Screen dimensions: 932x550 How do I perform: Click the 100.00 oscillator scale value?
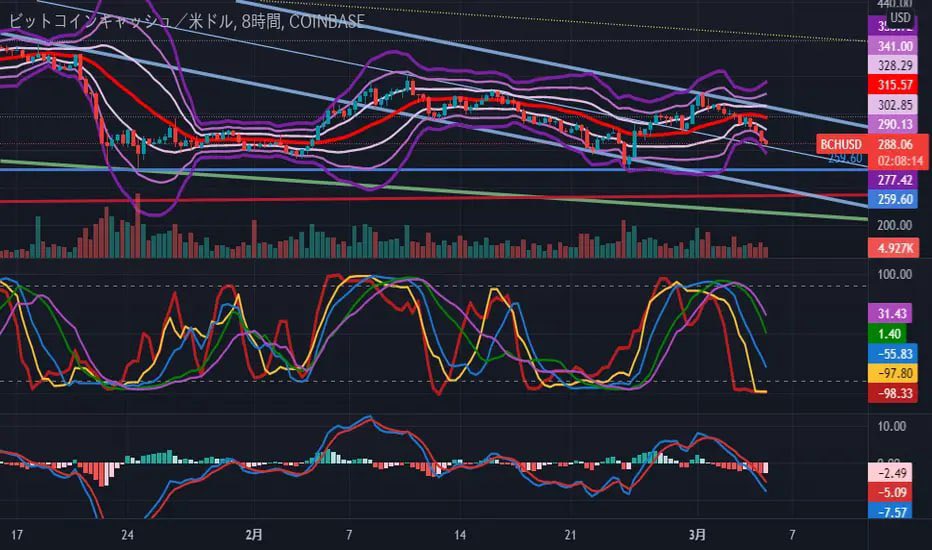(893, 274)
